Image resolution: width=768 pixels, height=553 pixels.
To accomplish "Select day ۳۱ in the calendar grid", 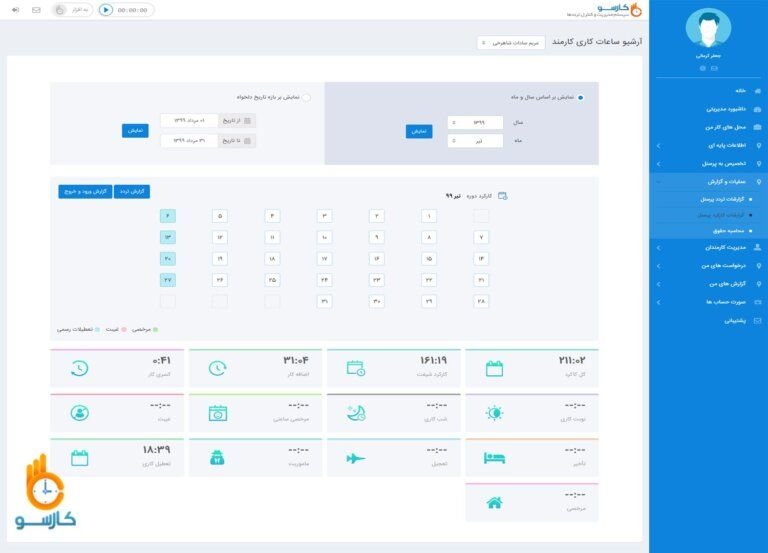I will tap(324, 302).
